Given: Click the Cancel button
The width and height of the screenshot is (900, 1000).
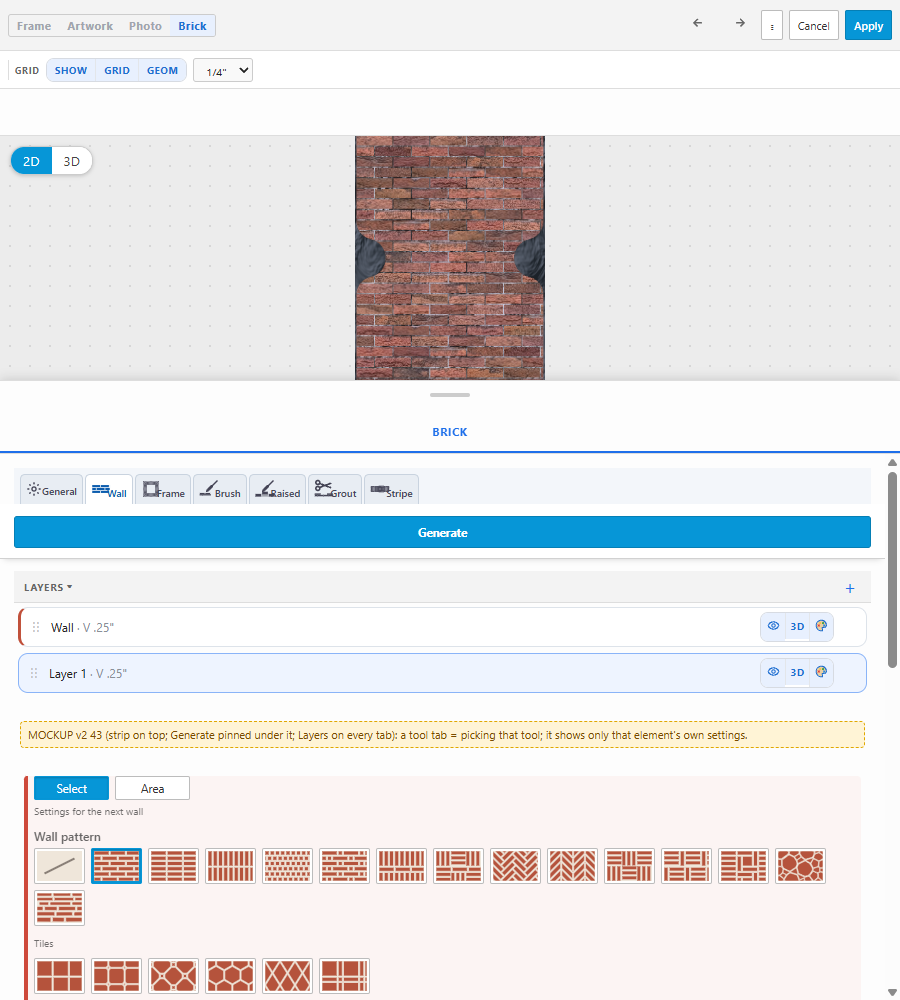Looking at the screenshot, I should click(x=813, y=26).
